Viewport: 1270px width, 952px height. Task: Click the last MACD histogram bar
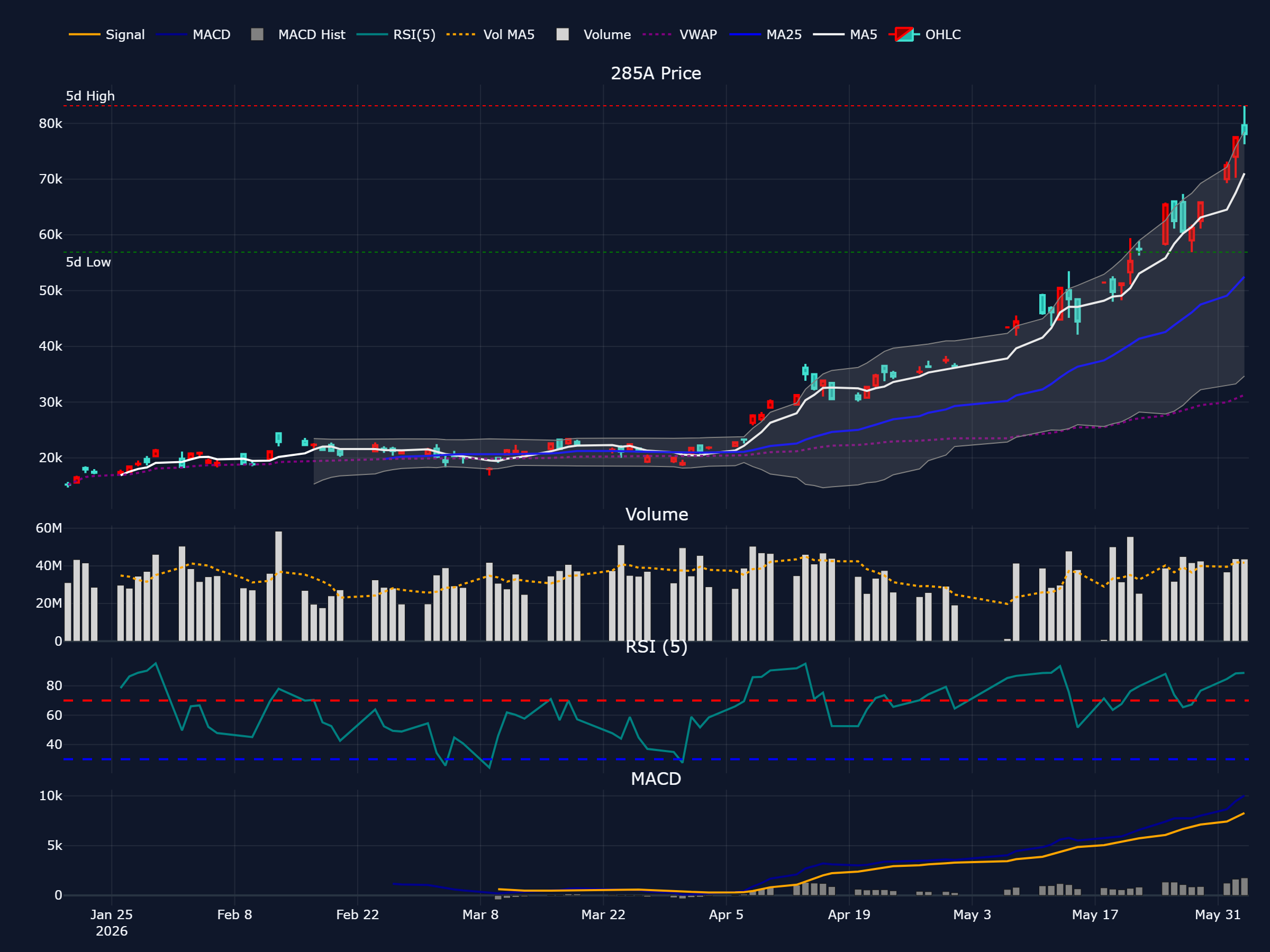(x=1244, y=886)
